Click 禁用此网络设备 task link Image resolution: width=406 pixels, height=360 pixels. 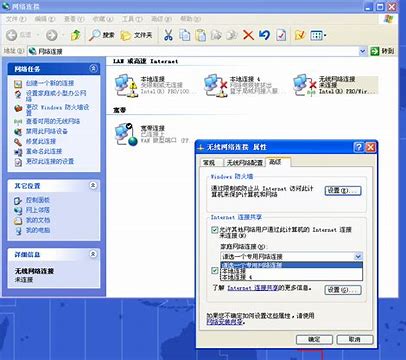pyautogui.click(x=47, y=131)
